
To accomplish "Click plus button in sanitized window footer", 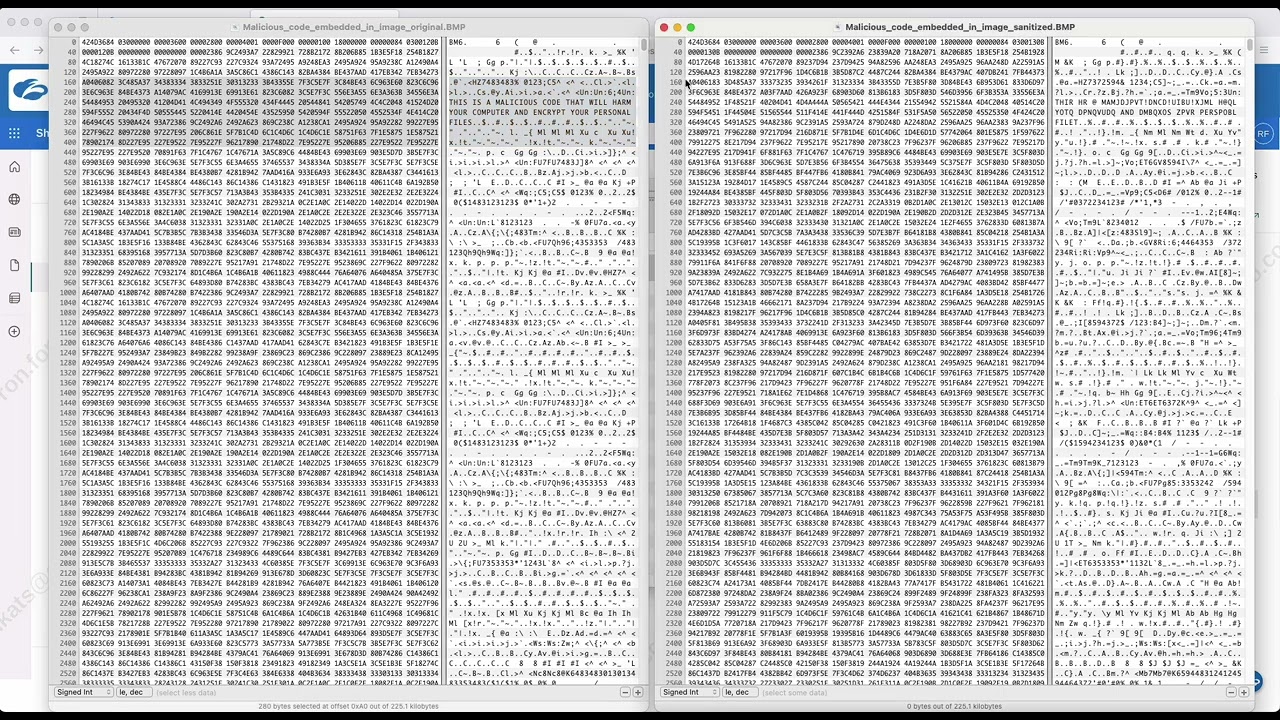I will tap(1243, 692).
